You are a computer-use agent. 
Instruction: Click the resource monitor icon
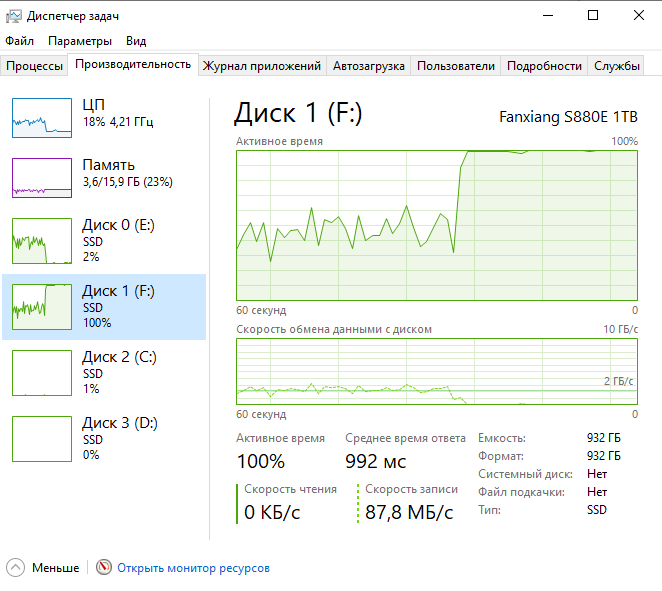pos(104,567)
